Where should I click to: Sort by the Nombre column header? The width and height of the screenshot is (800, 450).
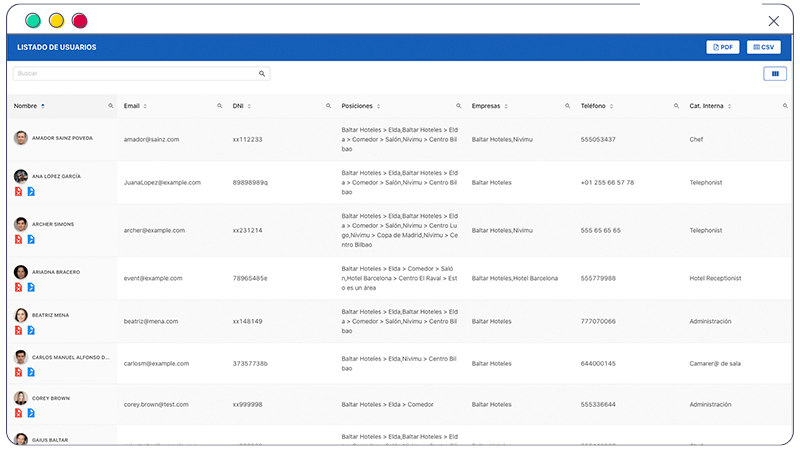[x=29, y=106]
